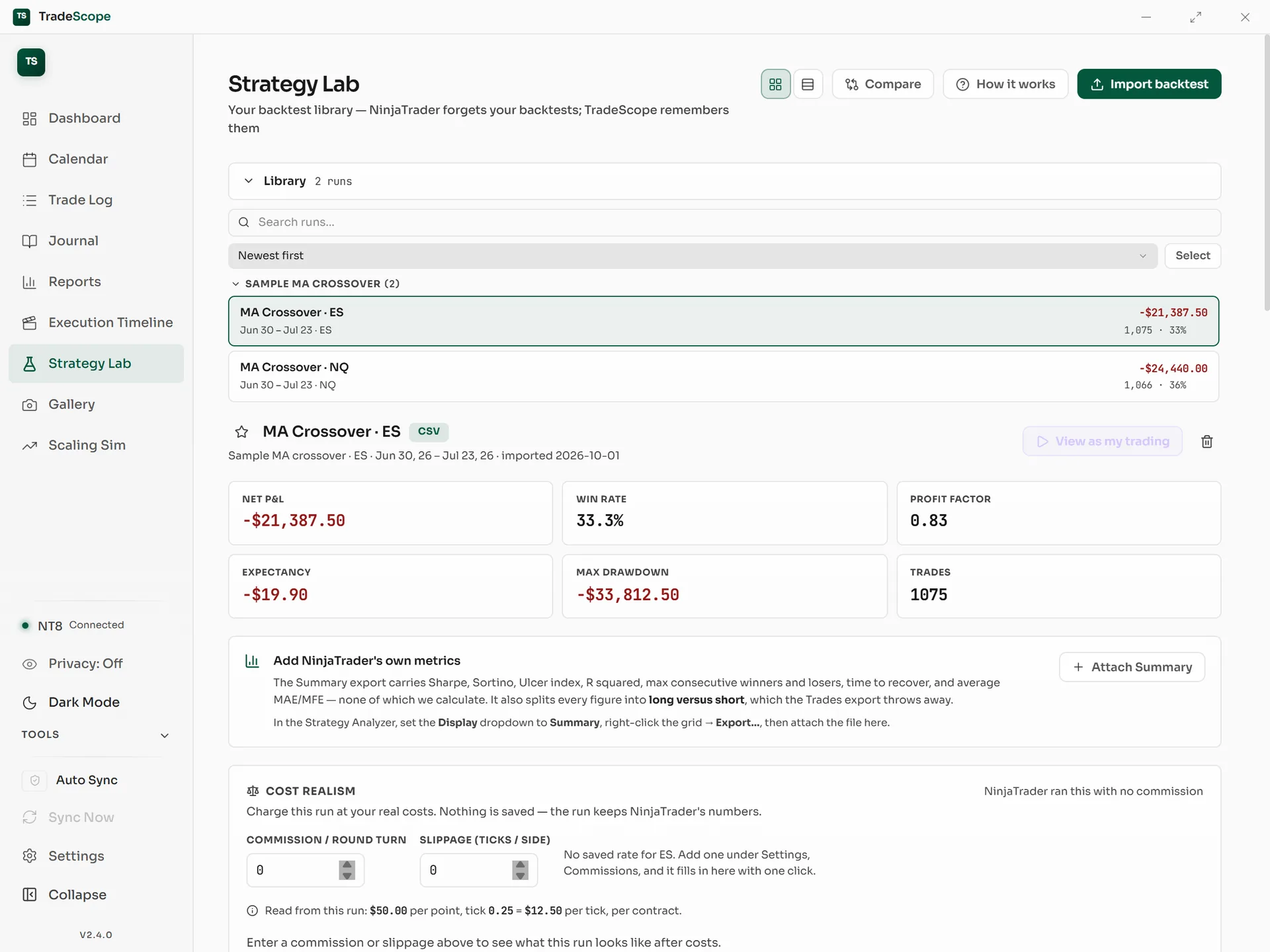Open the Dashboard page
1270x952 pixels.
coord(96,118)
